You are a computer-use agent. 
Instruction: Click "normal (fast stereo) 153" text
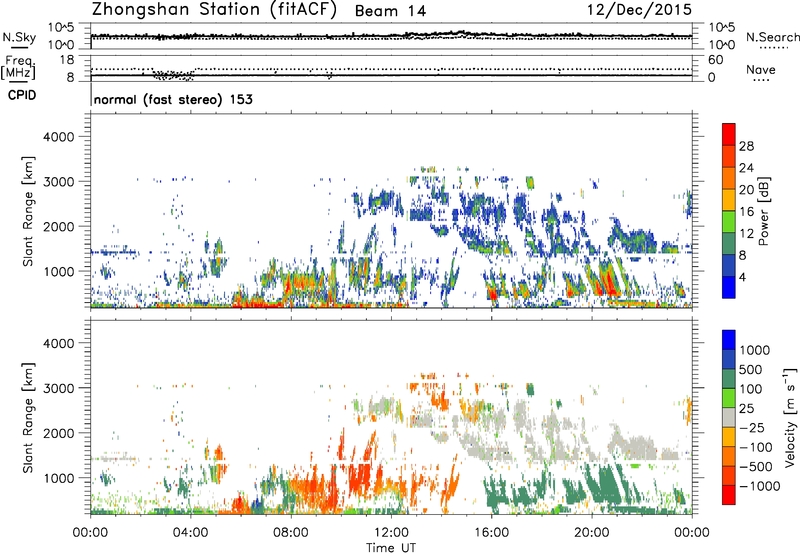pyautogui.click(x=173, y=99)
